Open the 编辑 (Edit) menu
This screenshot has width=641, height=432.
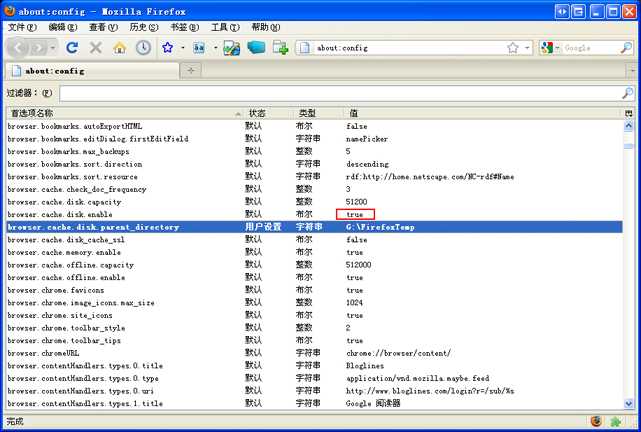[x=63, y=27]
